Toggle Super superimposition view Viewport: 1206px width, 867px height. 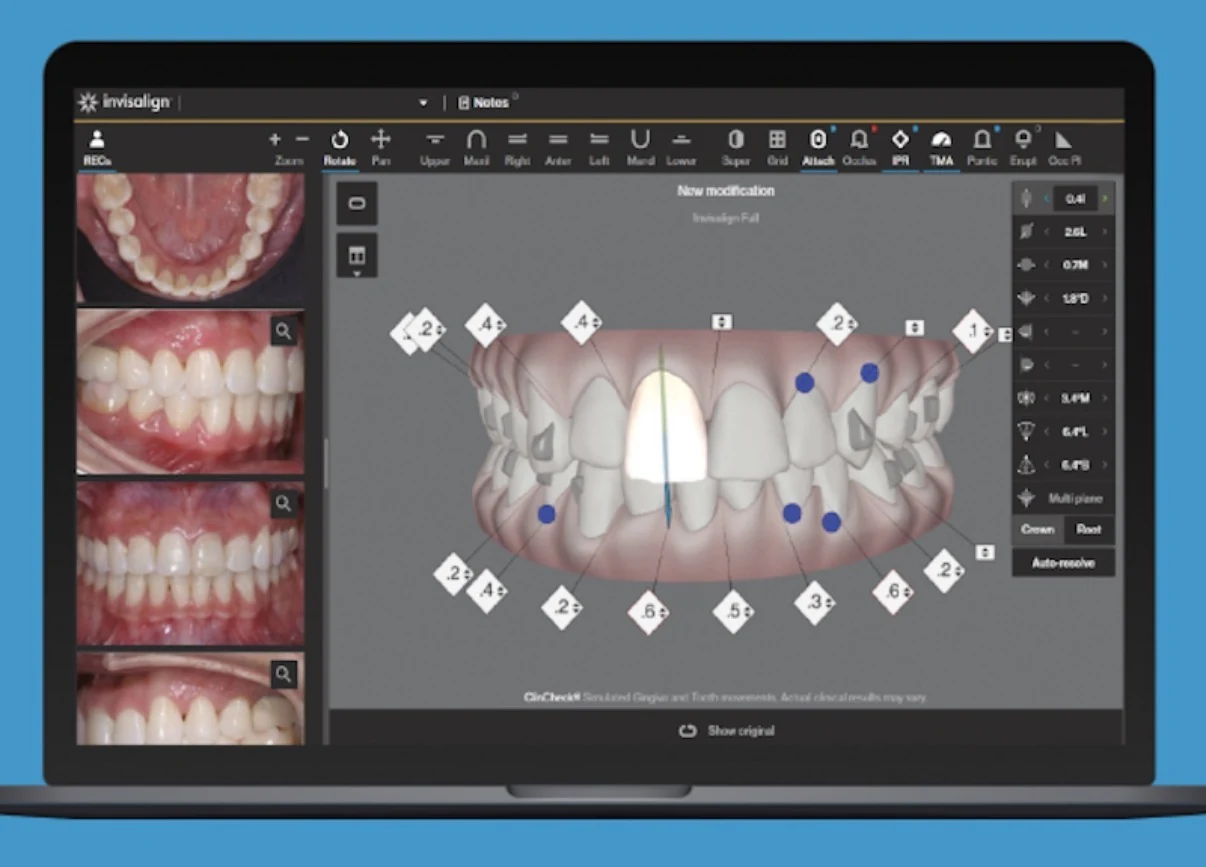pyautogui.click(x=736, y=147)
